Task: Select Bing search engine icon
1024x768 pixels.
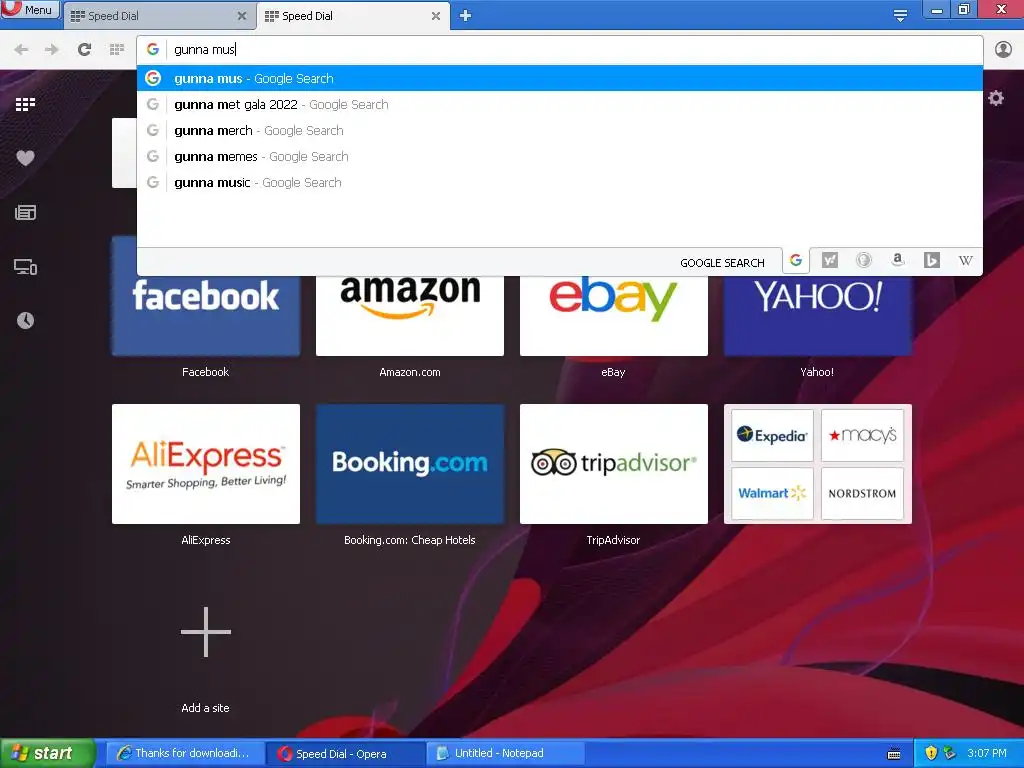Action: 932,261
